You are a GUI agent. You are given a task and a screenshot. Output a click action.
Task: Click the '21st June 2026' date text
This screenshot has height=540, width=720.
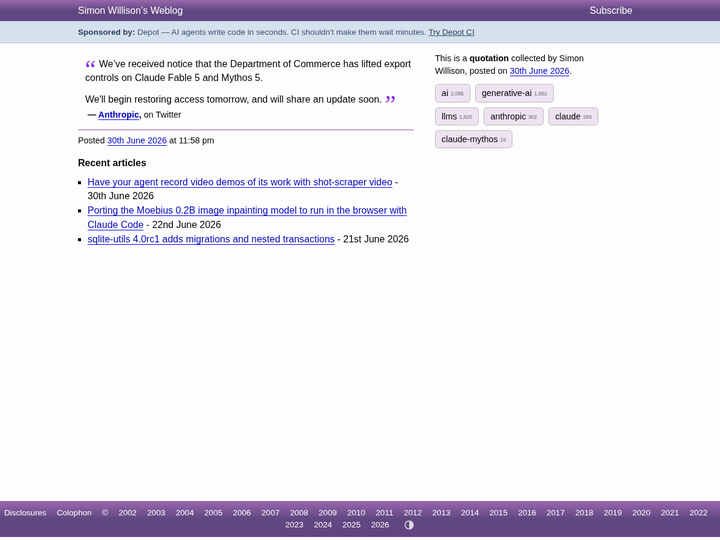pos(376,239)
